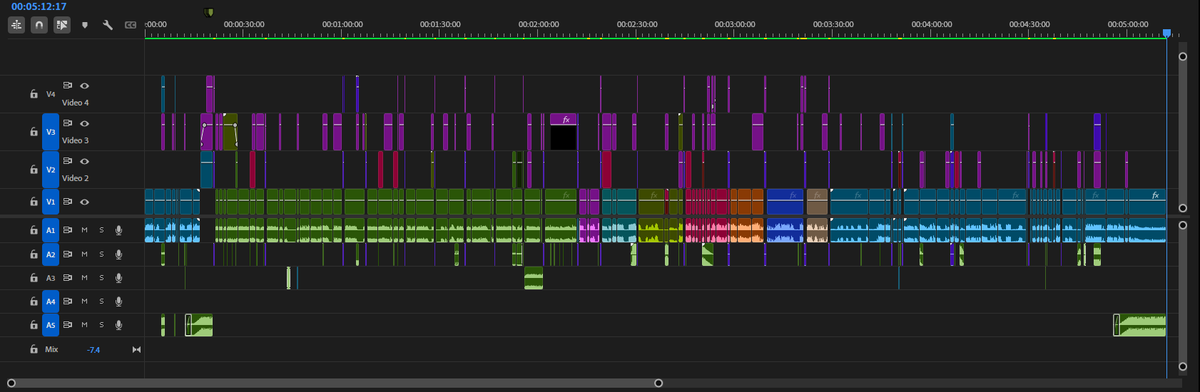The image size is (1200, 392).
Task: Select the green marker on the time ruler
Action: (208, 12)
